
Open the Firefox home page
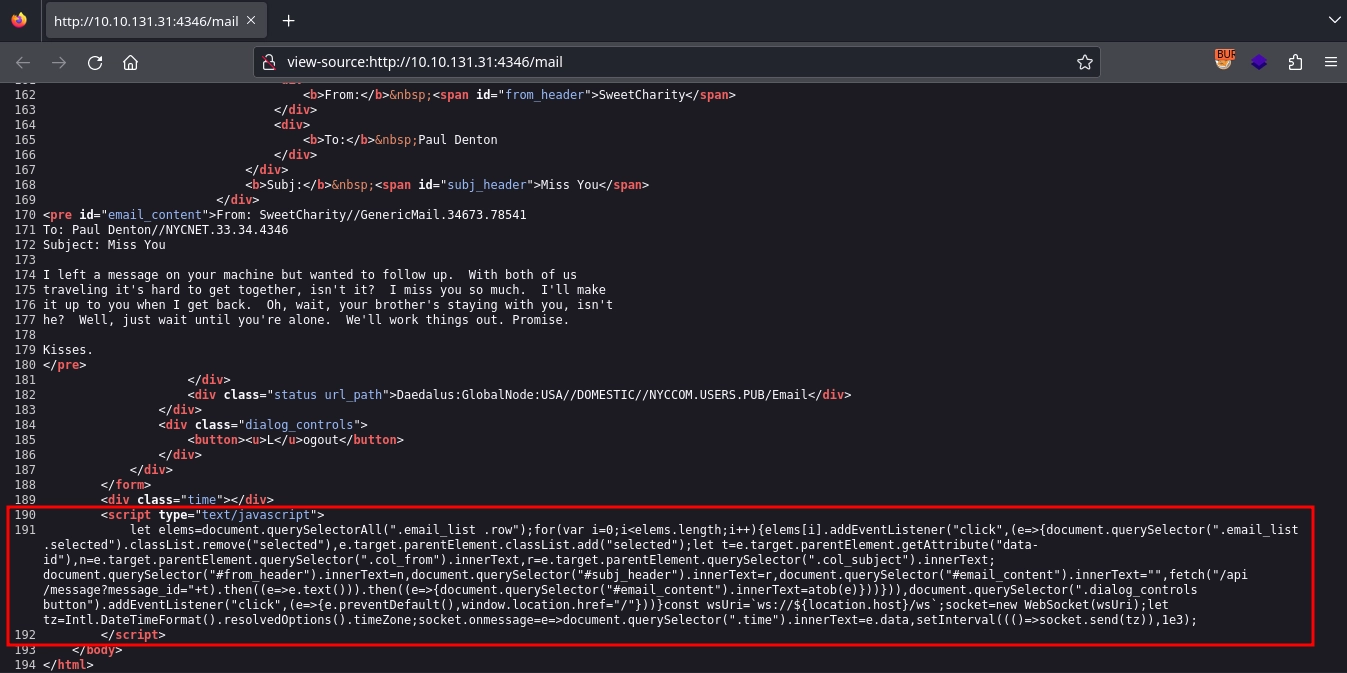pos(130,62)
